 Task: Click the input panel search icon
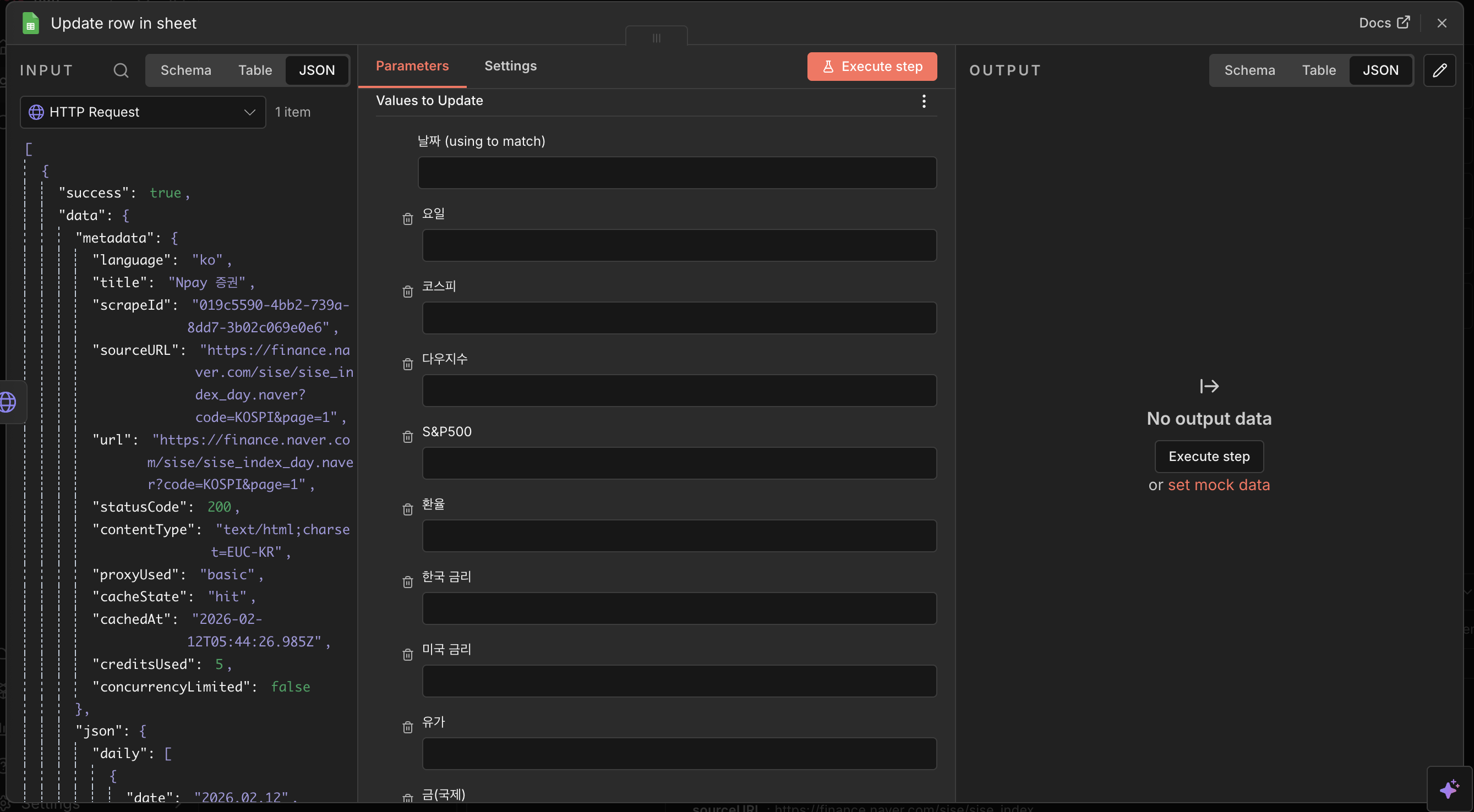tap(121, 70)
